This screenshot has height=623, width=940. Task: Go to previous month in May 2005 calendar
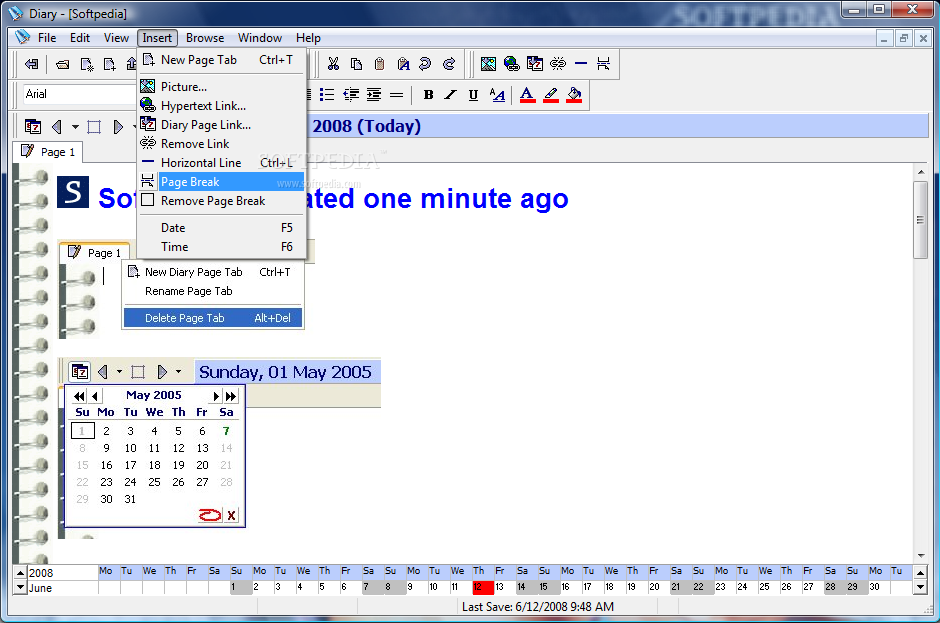(95, 396)
